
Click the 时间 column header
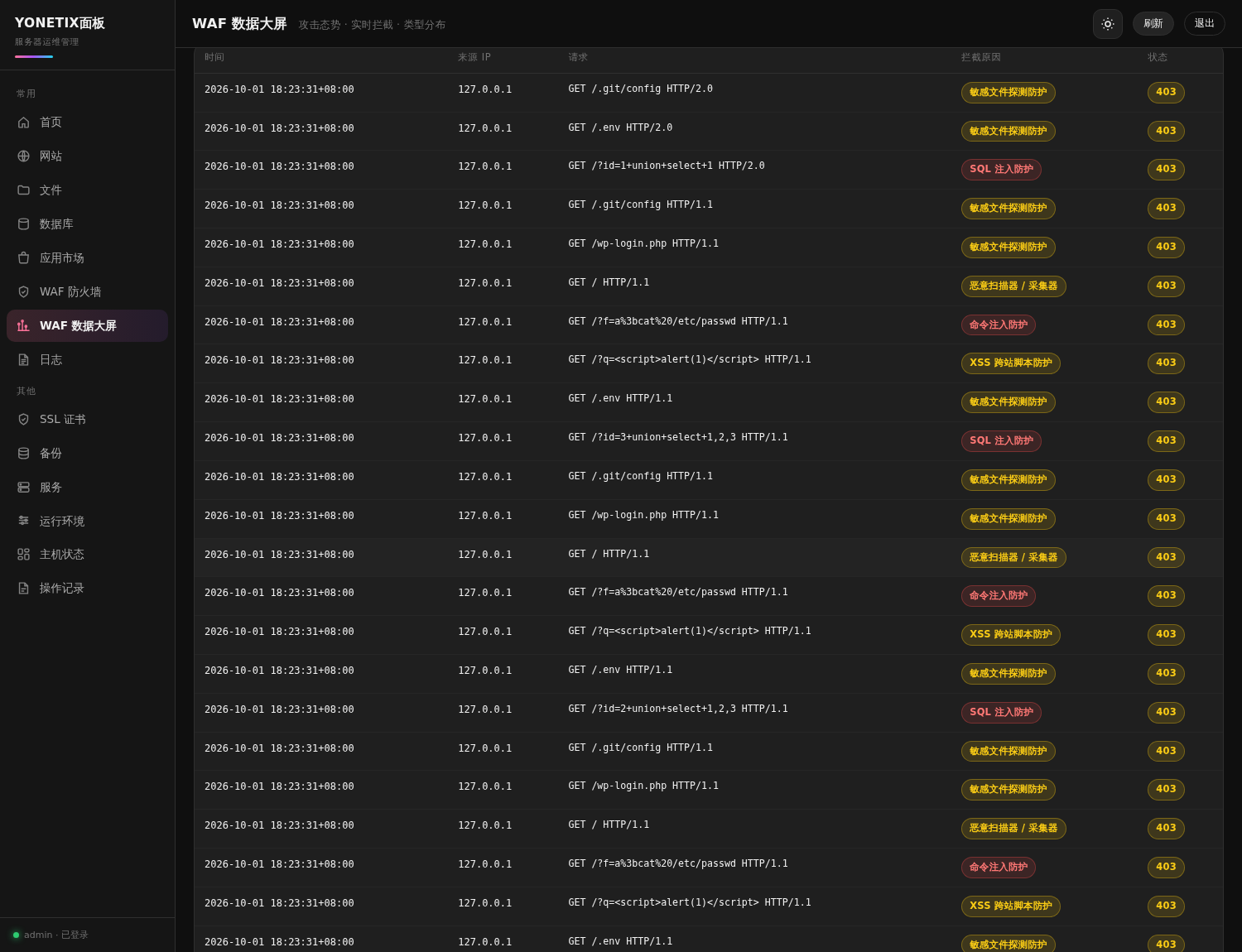(214, 58)
